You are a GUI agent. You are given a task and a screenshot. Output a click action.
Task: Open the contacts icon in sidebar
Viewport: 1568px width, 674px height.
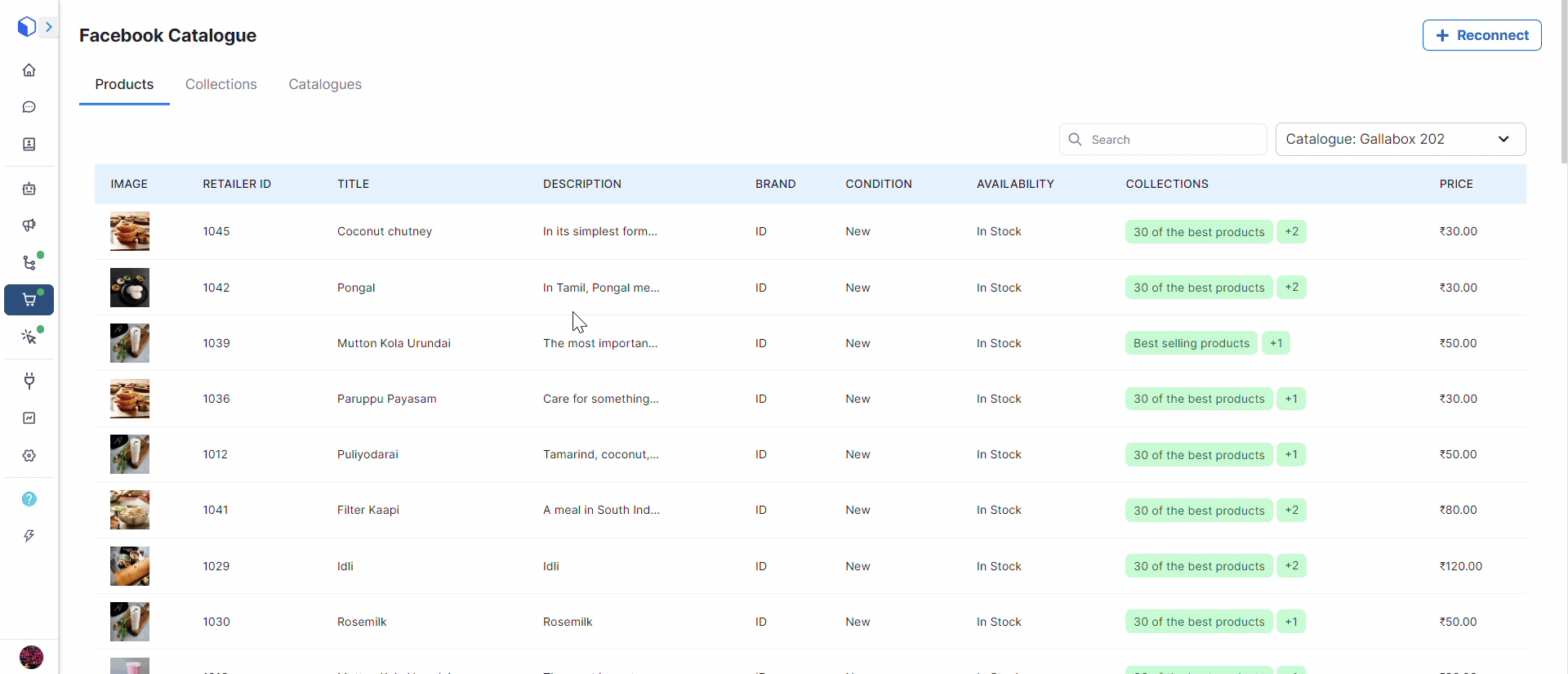29,145
